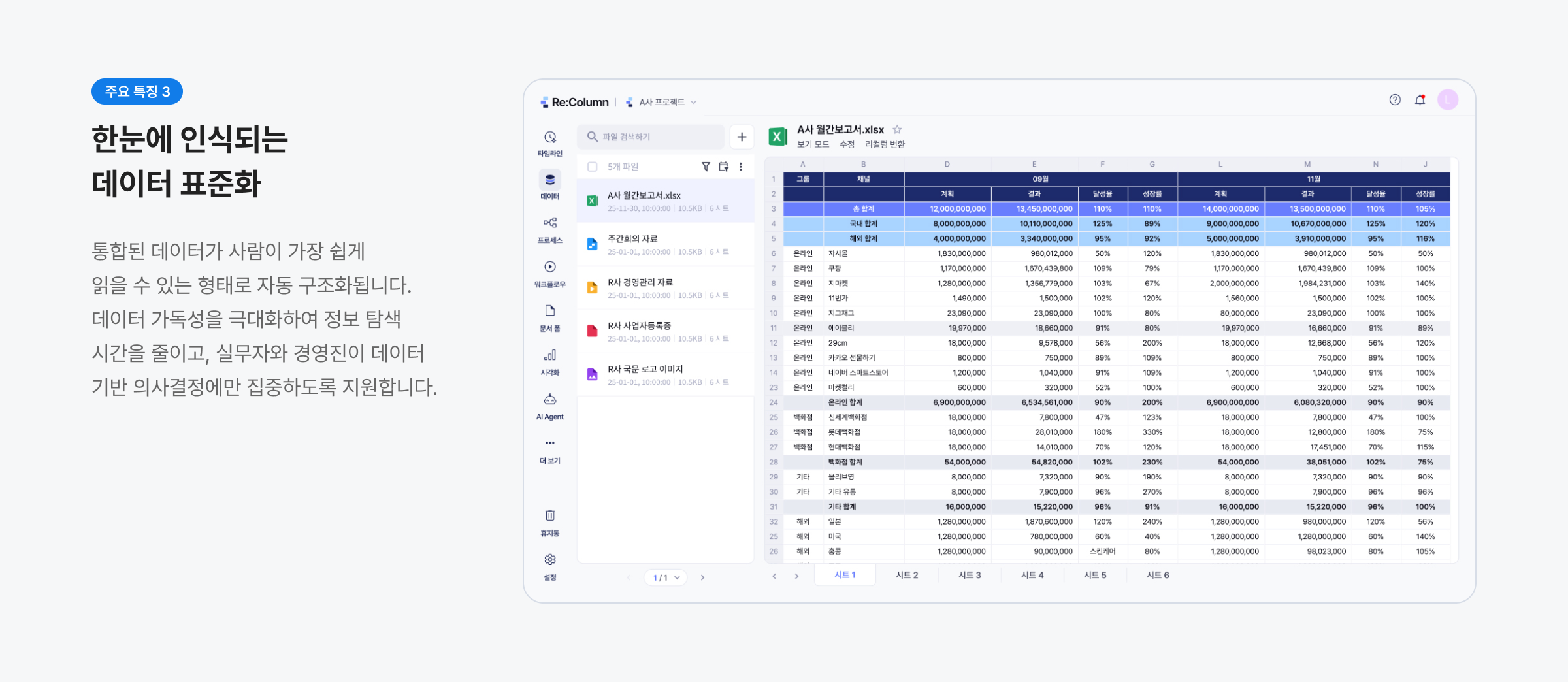Click the file search input field
Viewport: 1568px width, 682px height.
coord(651,137)
